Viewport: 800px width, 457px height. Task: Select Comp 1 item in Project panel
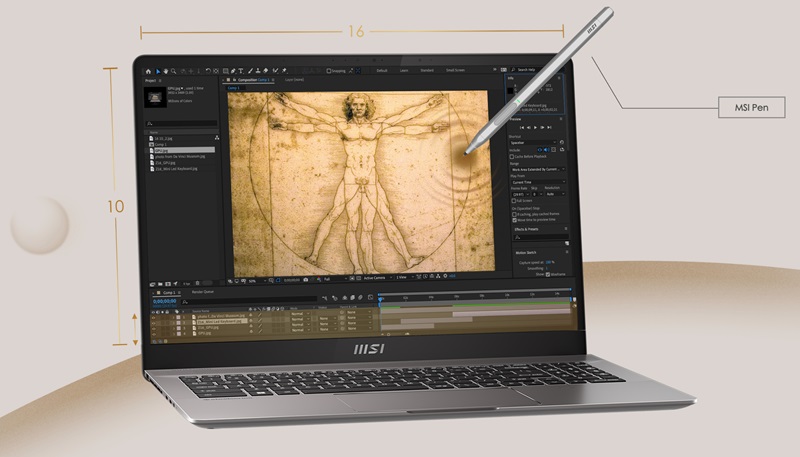(x=161, y=144)
